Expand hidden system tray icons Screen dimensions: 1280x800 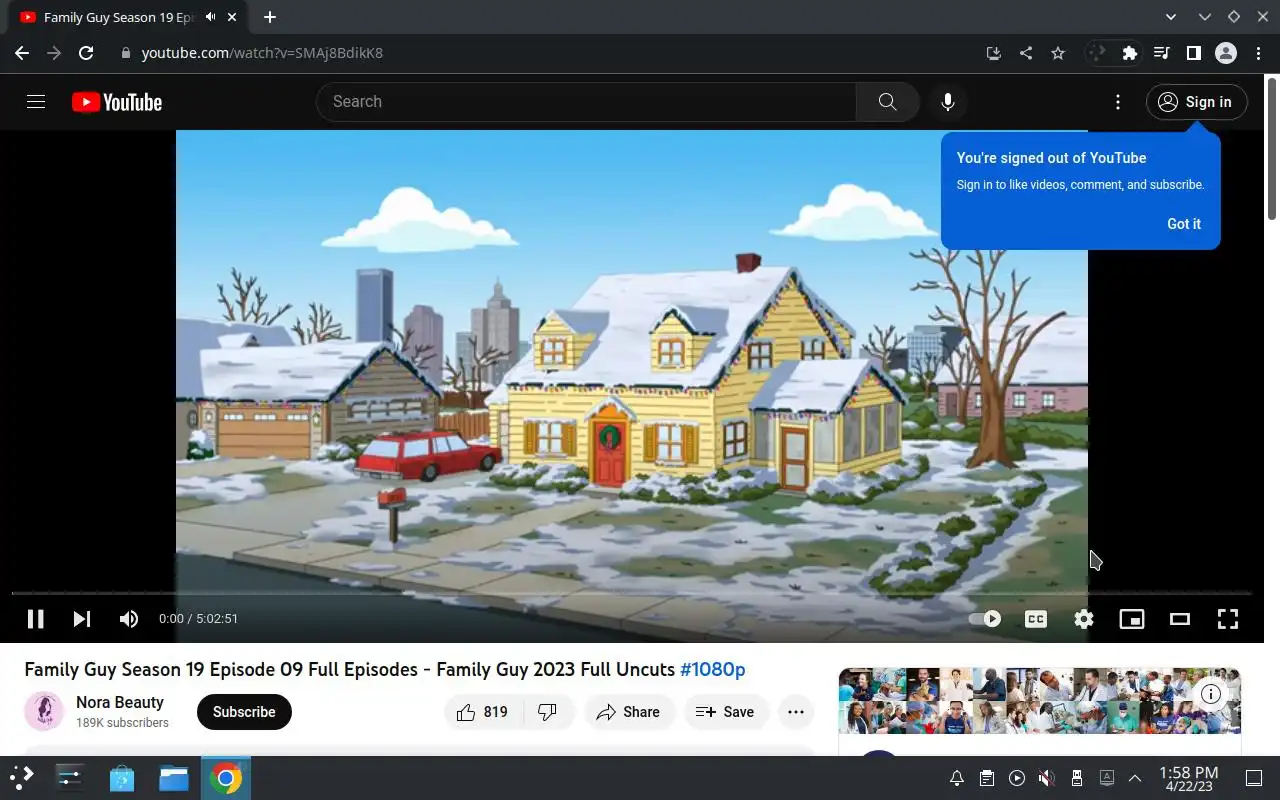click(x=1135, y=778)
